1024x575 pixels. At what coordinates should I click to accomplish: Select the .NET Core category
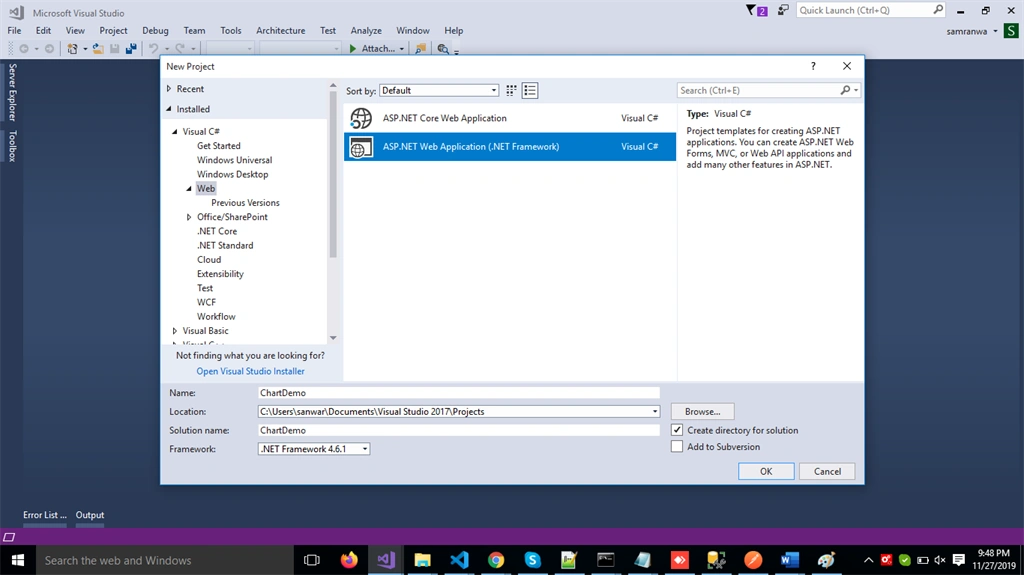tap(217, 231)
